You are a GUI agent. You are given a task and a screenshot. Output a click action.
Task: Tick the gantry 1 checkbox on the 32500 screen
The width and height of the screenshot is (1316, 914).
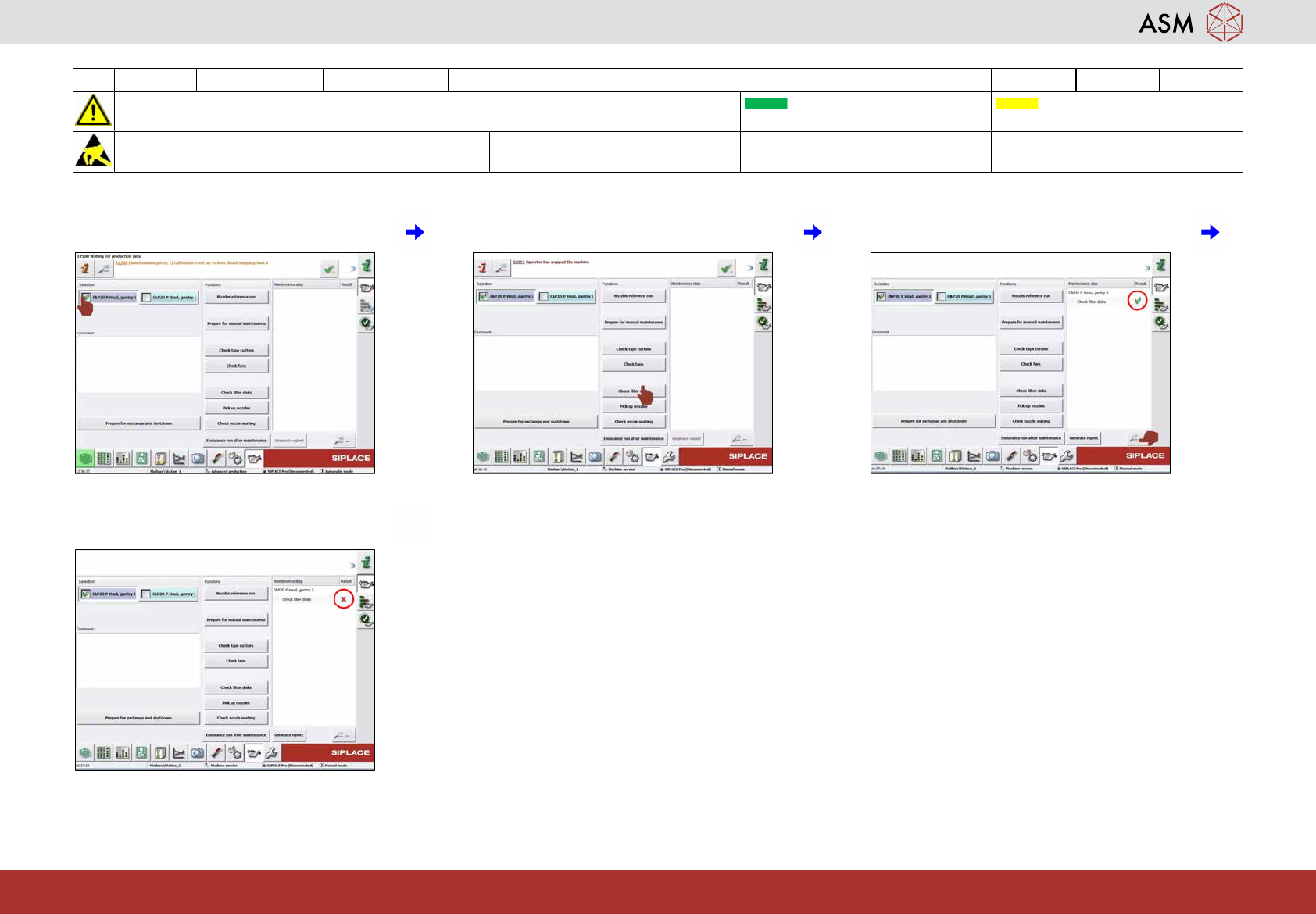tap(146, 298)
